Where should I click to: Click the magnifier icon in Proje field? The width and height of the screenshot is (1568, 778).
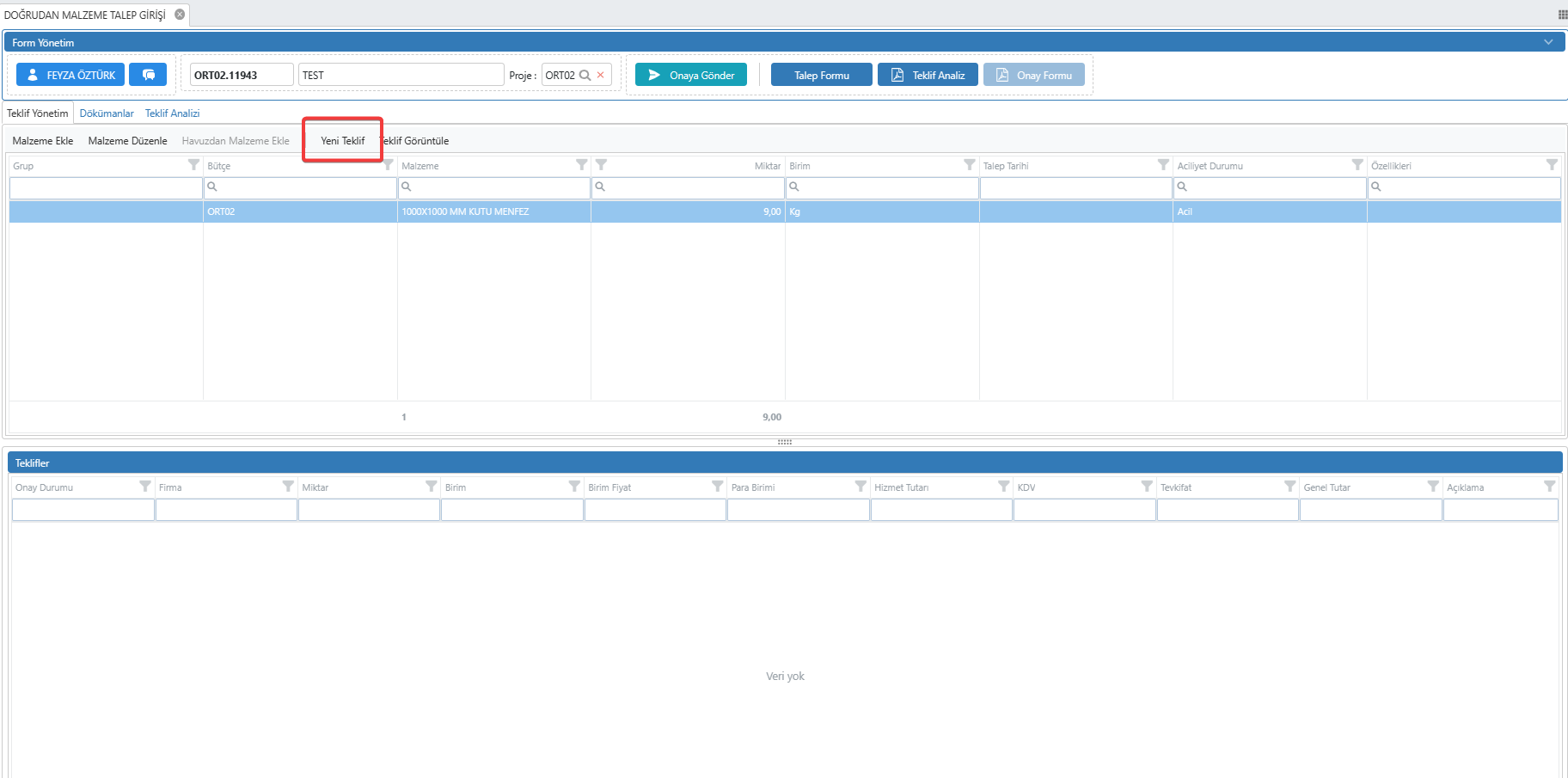[x=585, y=75]
